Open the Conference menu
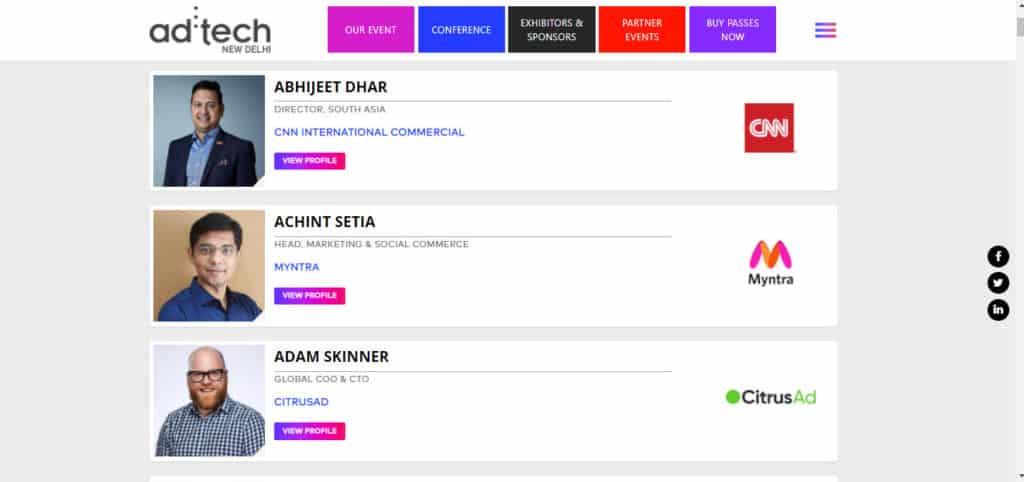 coord(461,29)
